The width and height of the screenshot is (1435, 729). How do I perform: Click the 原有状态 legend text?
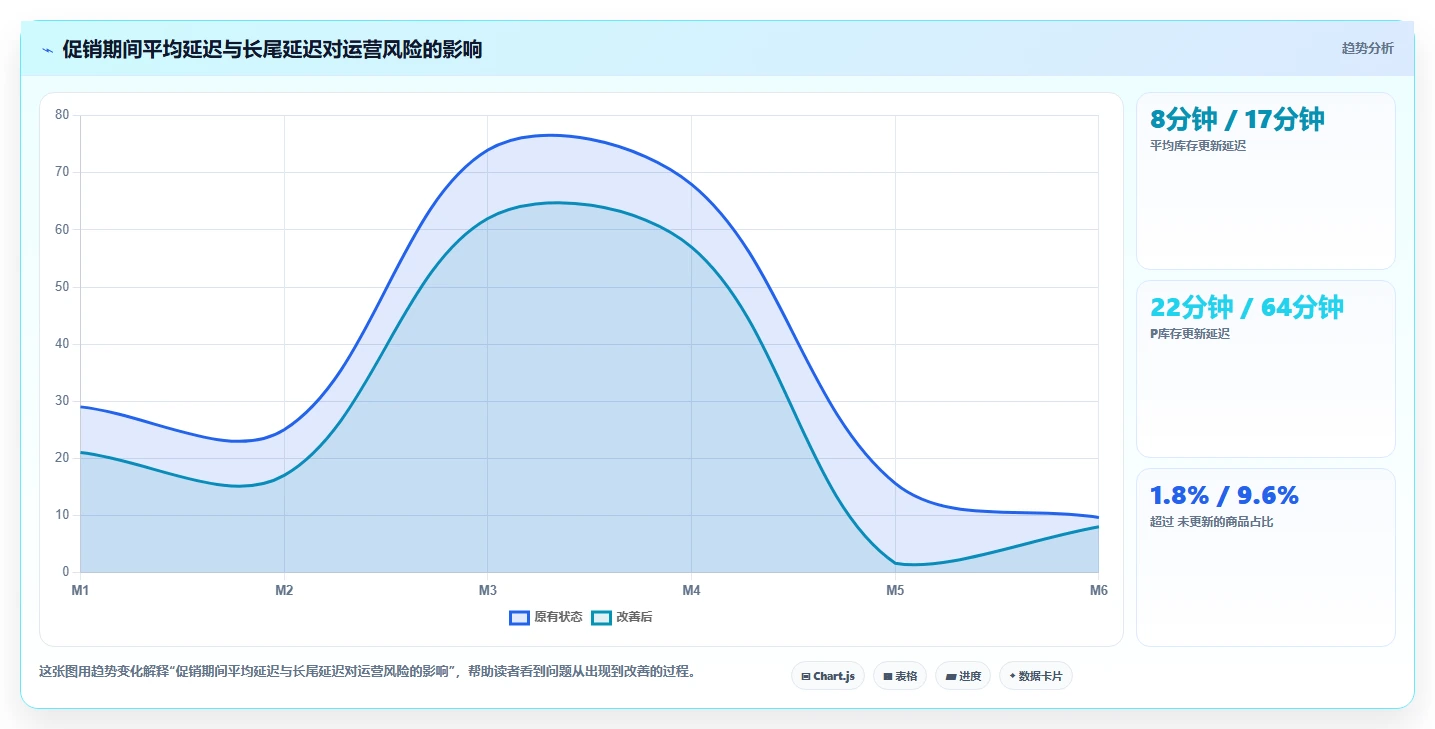tap(558, 618)
